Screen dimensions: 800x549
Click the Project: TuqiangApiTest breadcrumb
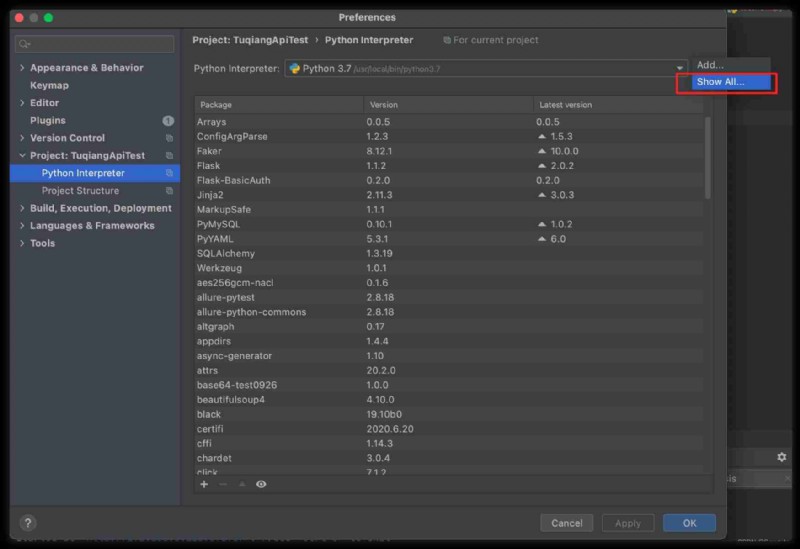tap(250, 40)
